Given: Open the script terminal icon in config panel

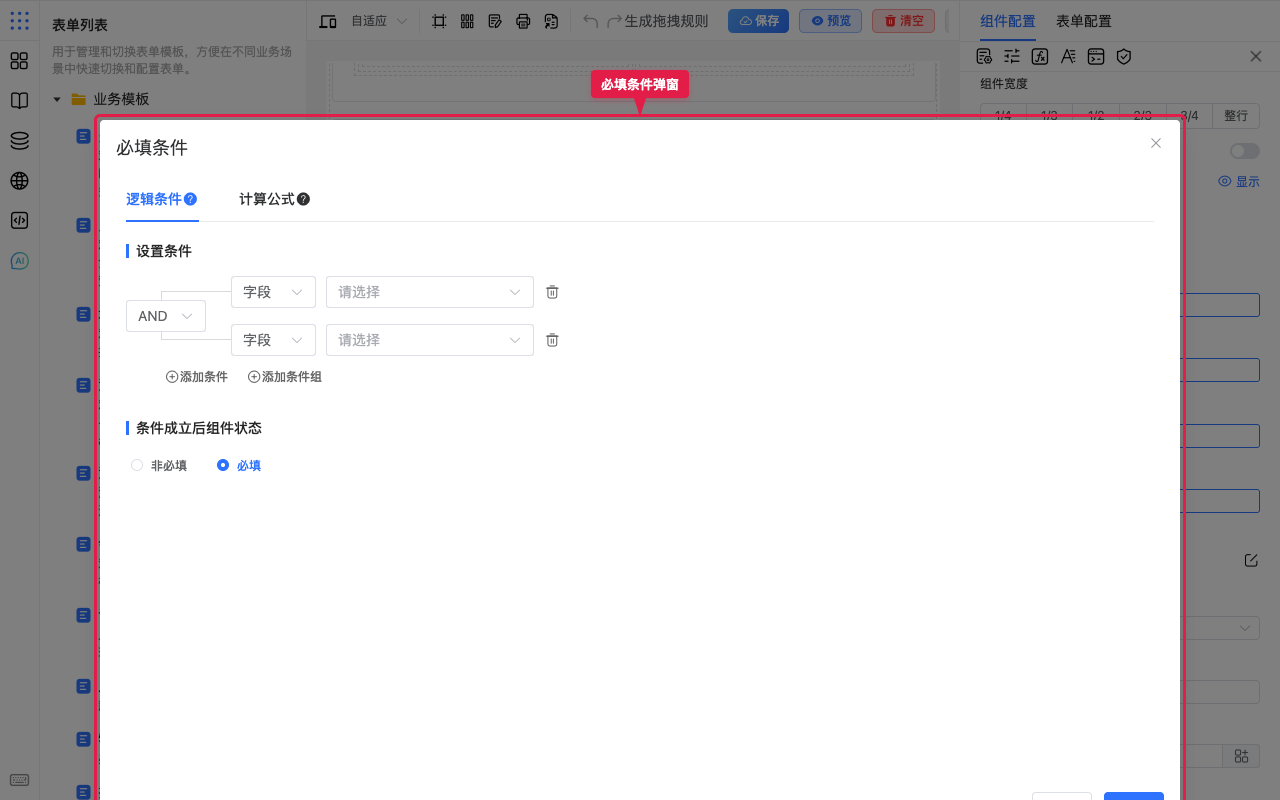Looking at the screenshot, I should [1096, 57].
